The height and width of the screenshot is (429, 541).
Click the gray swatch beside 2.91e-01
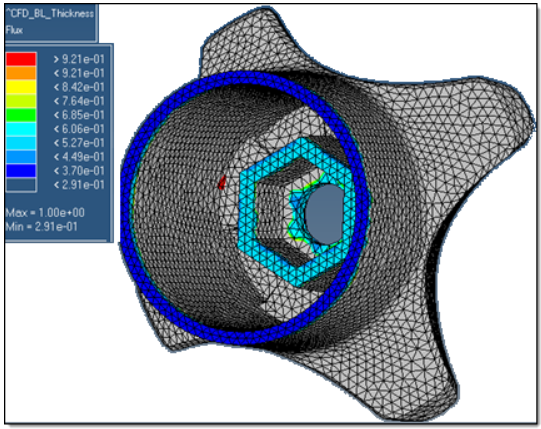pyautogui.click(x=21, y=185)
